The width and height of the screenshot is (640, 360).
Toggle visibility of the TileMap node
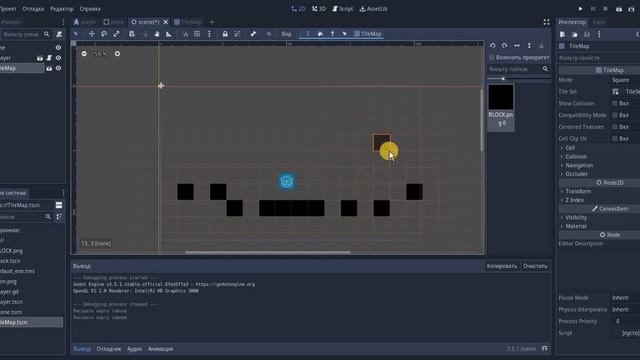58,68
